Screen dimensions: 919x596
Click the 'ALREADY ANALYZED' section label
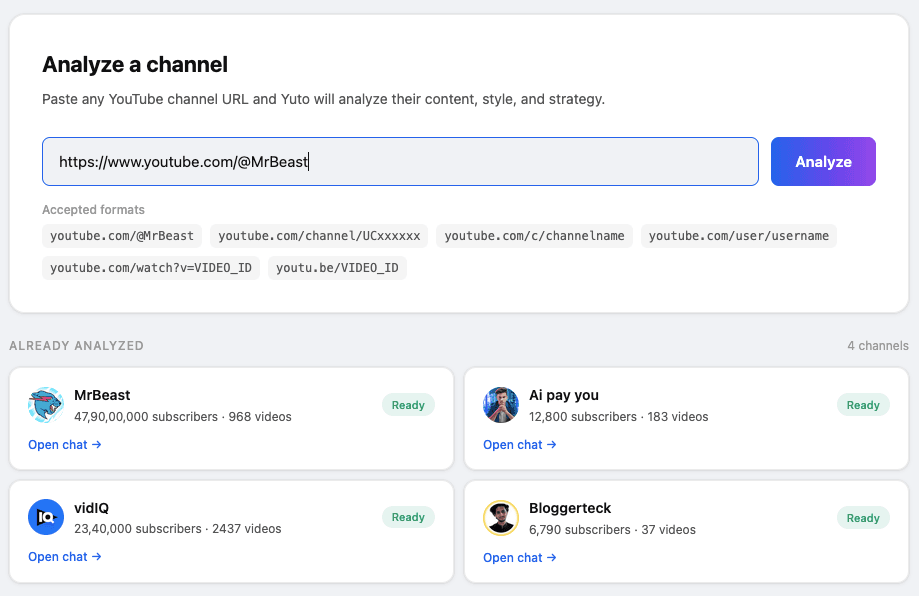[76, 346]
